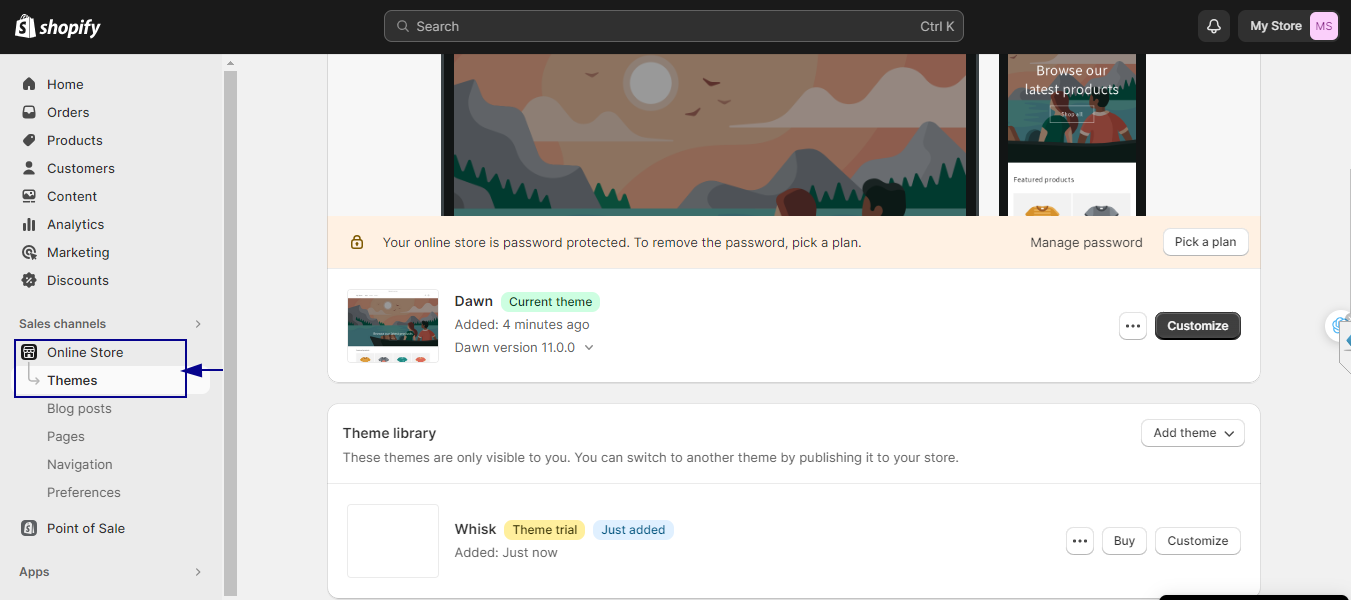Click the Just added badge
The height and width of the screenshot is (600, 1351).
[633, 530]
